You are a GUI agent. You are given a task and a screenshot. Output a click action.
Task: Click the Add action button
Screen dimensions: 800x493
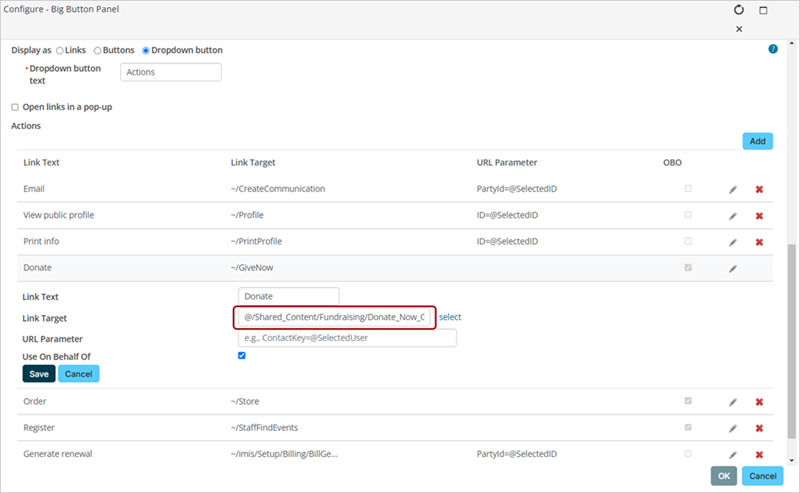(x=757, y=141)
